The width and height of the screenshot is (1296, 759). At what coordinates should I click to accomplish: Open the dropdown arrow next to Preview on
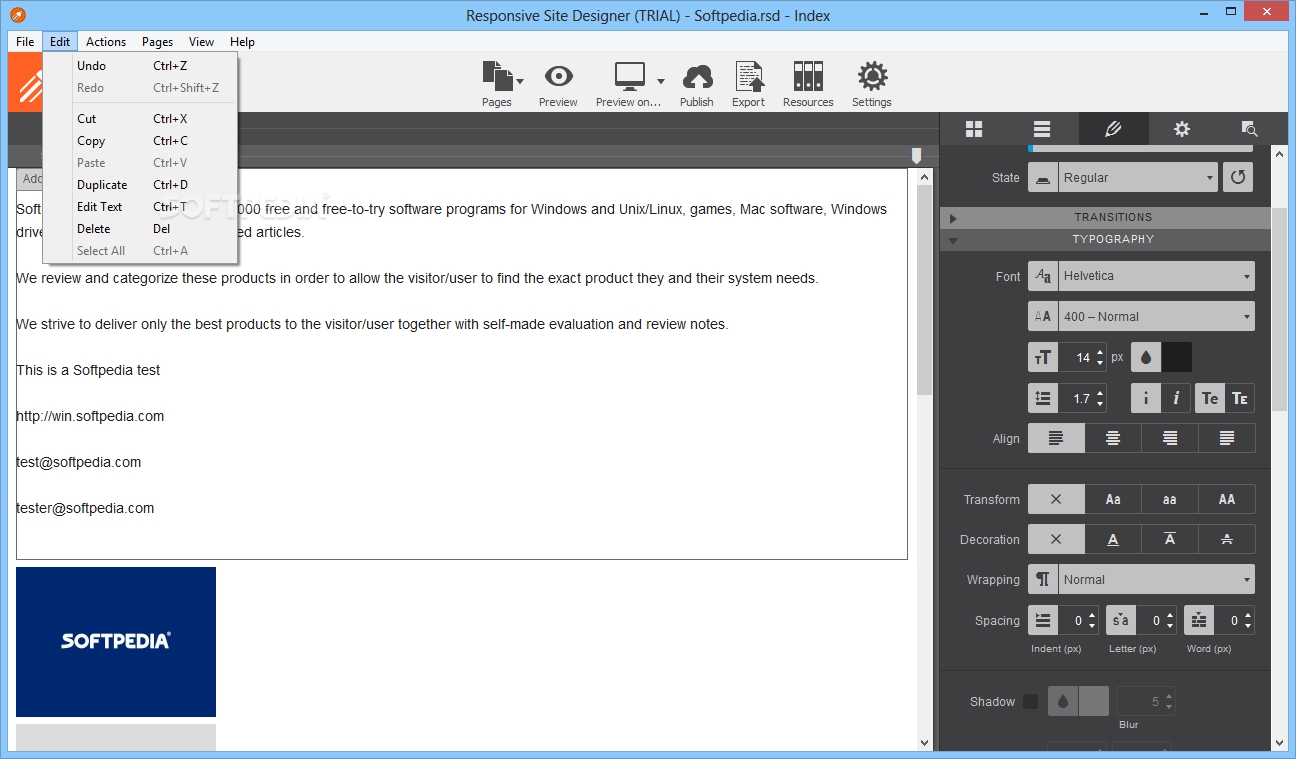pos(661,80)
